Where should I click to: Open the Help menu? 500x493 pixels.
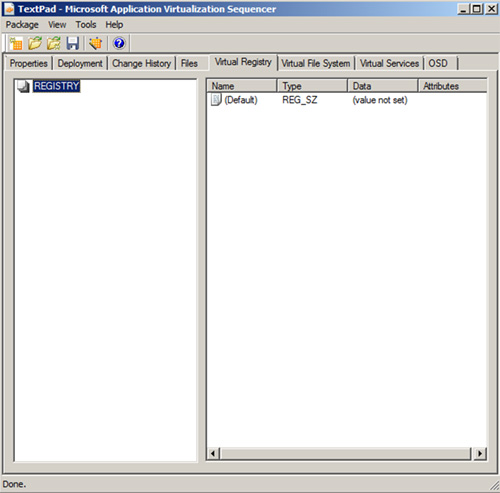coord(114,25)
